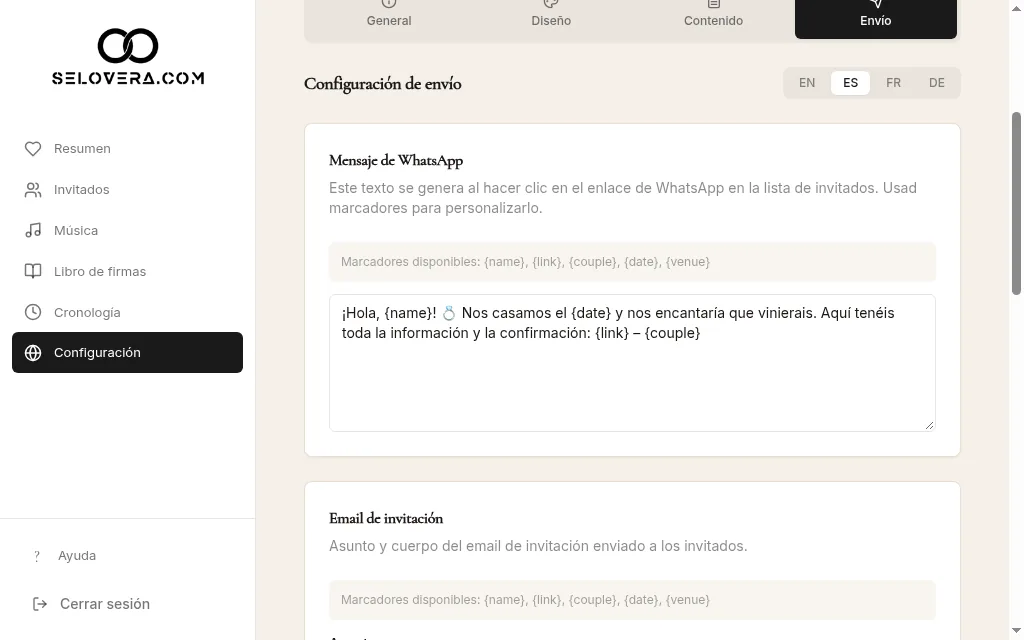Click the 'Configuración de envío' title
This screenshot has width=1024, height=640.
pyautogui.click(x=383, y=84)
